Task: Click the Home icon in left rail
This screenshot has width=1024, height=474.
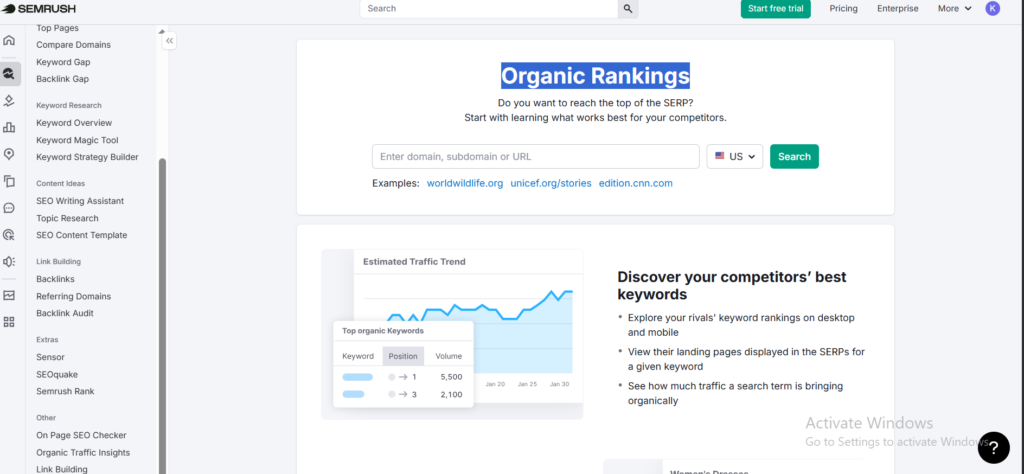Action: pos(9,41)
